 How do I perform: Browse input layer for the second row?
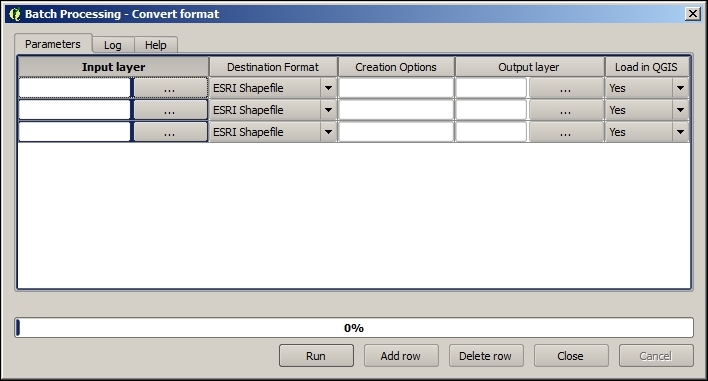click(x=170, y=110)
